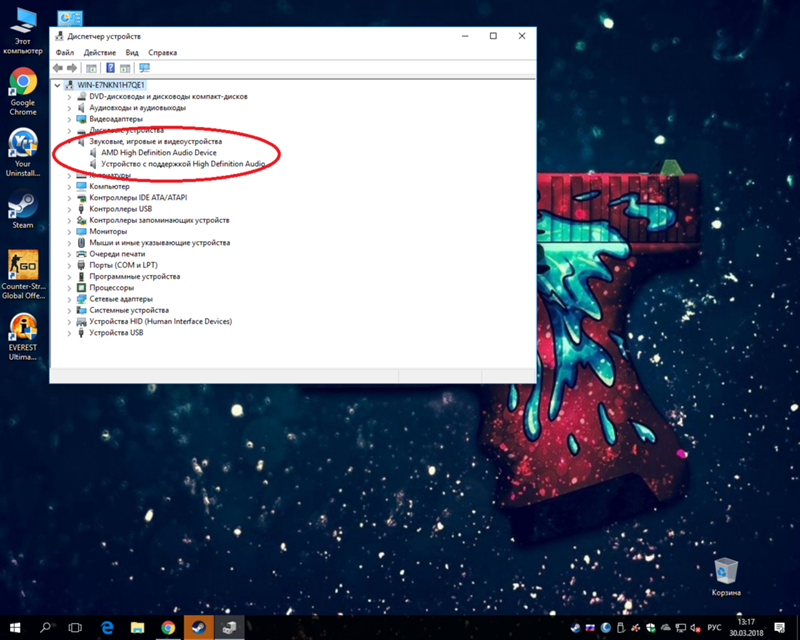
Task: Expand the Аудиовходы и аудиовыходы chevron
Action: (69, 108)
